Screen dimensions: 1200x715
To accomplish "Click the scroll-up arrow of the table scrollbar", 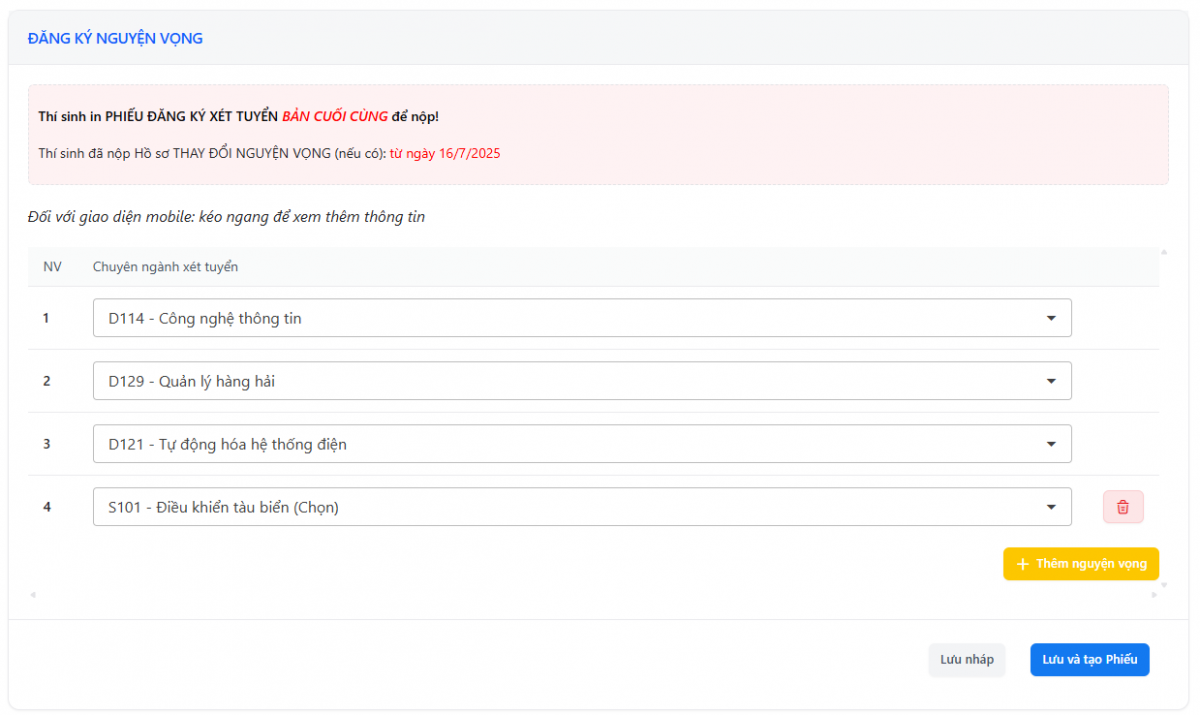I will [x=1164, y=252].
